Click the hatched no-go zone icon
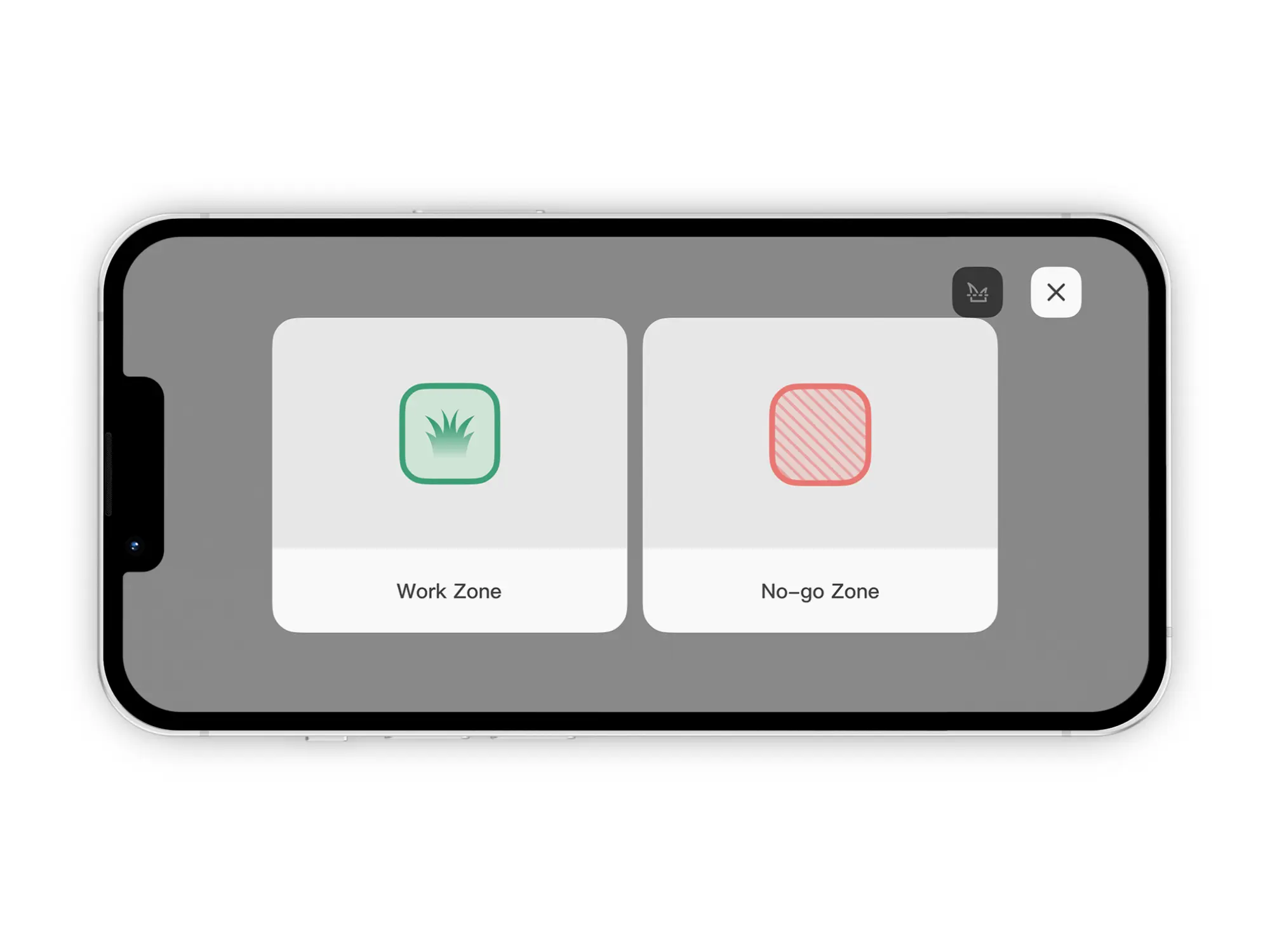Screen dimensions: 1270x952 point(820,434)
